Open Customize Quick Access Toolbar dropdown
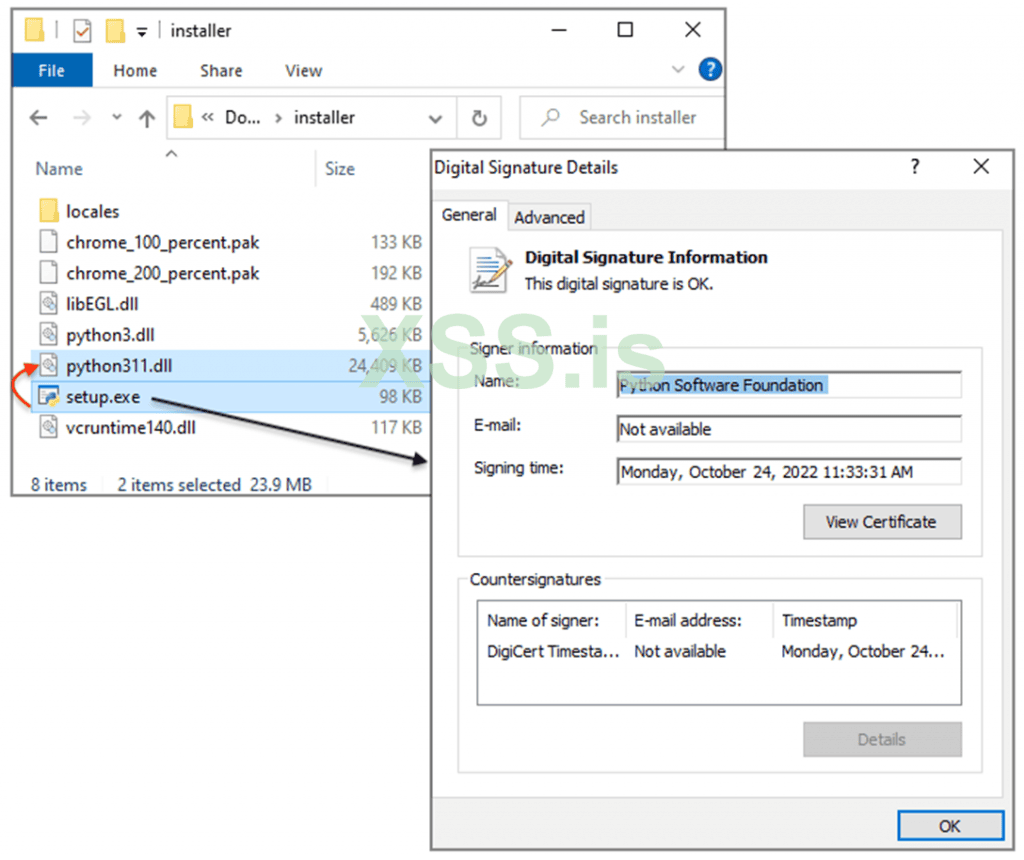This screenshot has width=1024, height=860. (x=142, y=31)
